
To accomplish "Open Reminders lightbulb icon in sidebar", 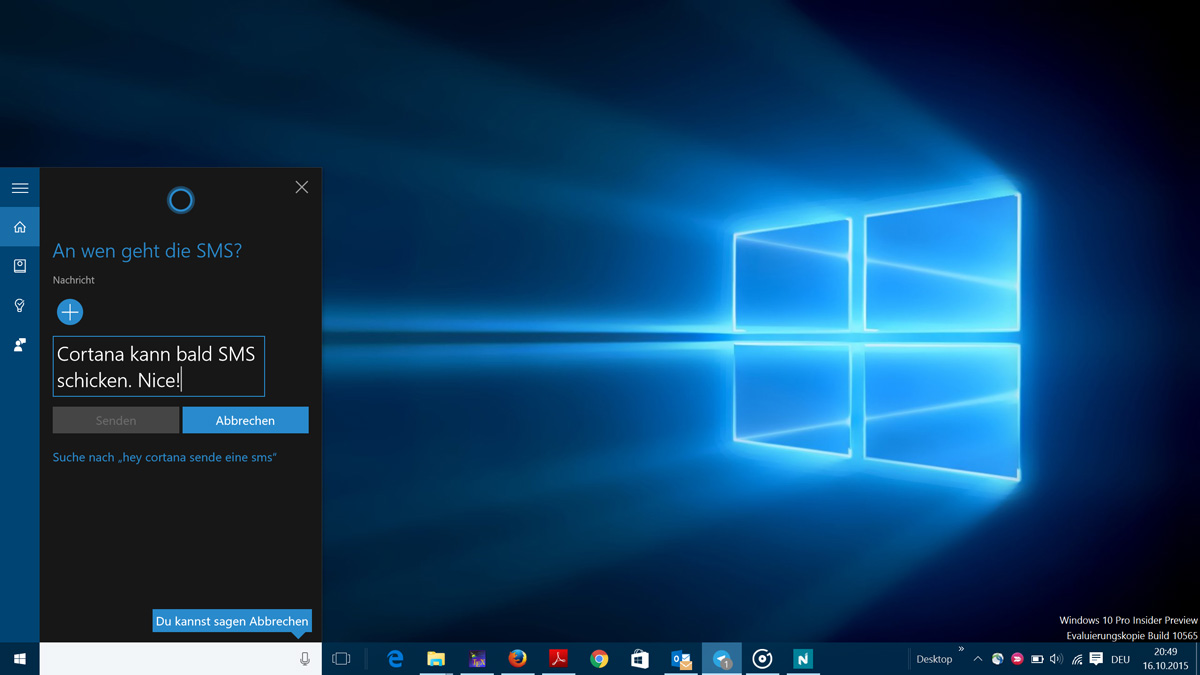I will point(19,305).
